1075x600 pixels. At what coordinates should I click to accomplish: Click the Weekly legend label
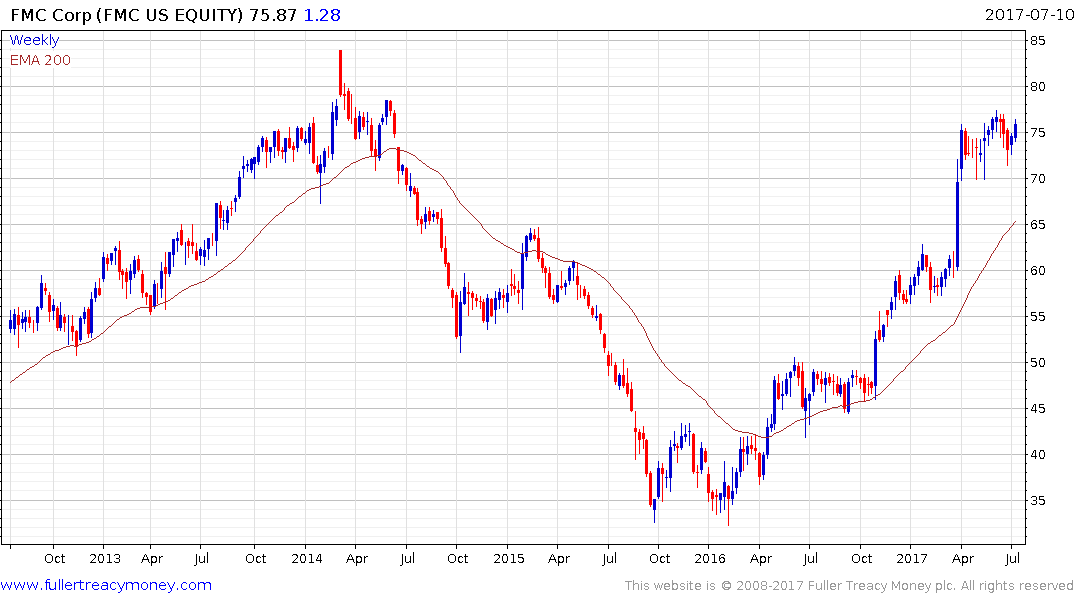click(34, 40)
